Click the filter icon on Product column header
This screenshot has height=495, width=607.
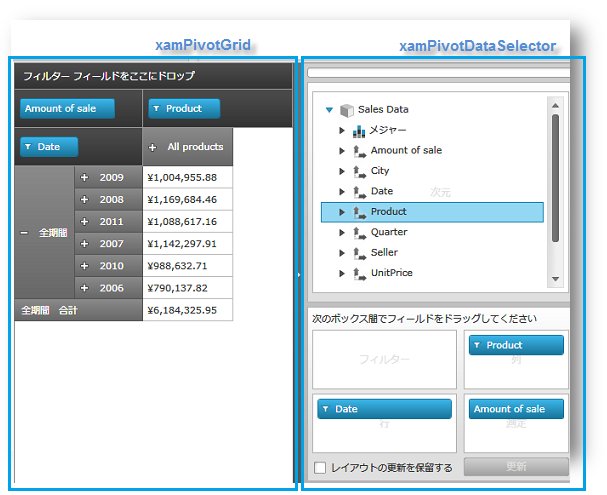[x=157, y=109]
